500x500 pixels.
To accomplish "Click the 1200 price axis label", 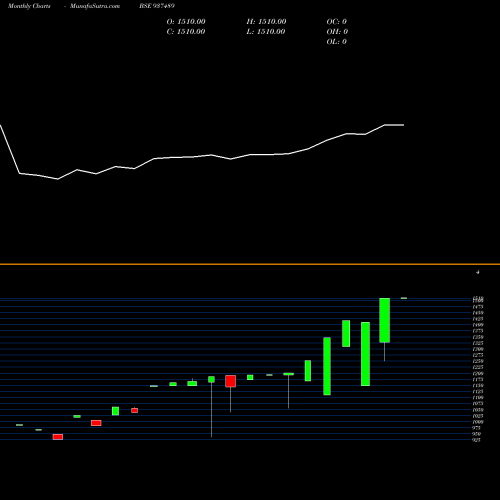I will pyautogui.click(x=478, y=373).
